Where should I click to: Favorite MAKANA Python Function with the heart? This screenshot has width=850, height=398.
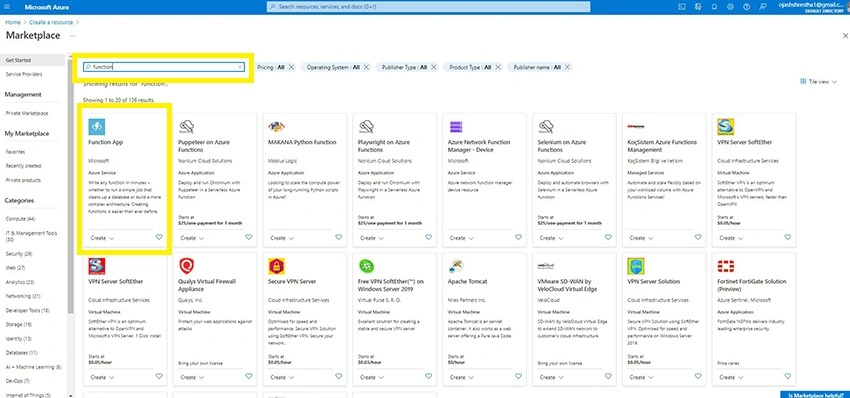pyautogui.click(x=338, y=237)
